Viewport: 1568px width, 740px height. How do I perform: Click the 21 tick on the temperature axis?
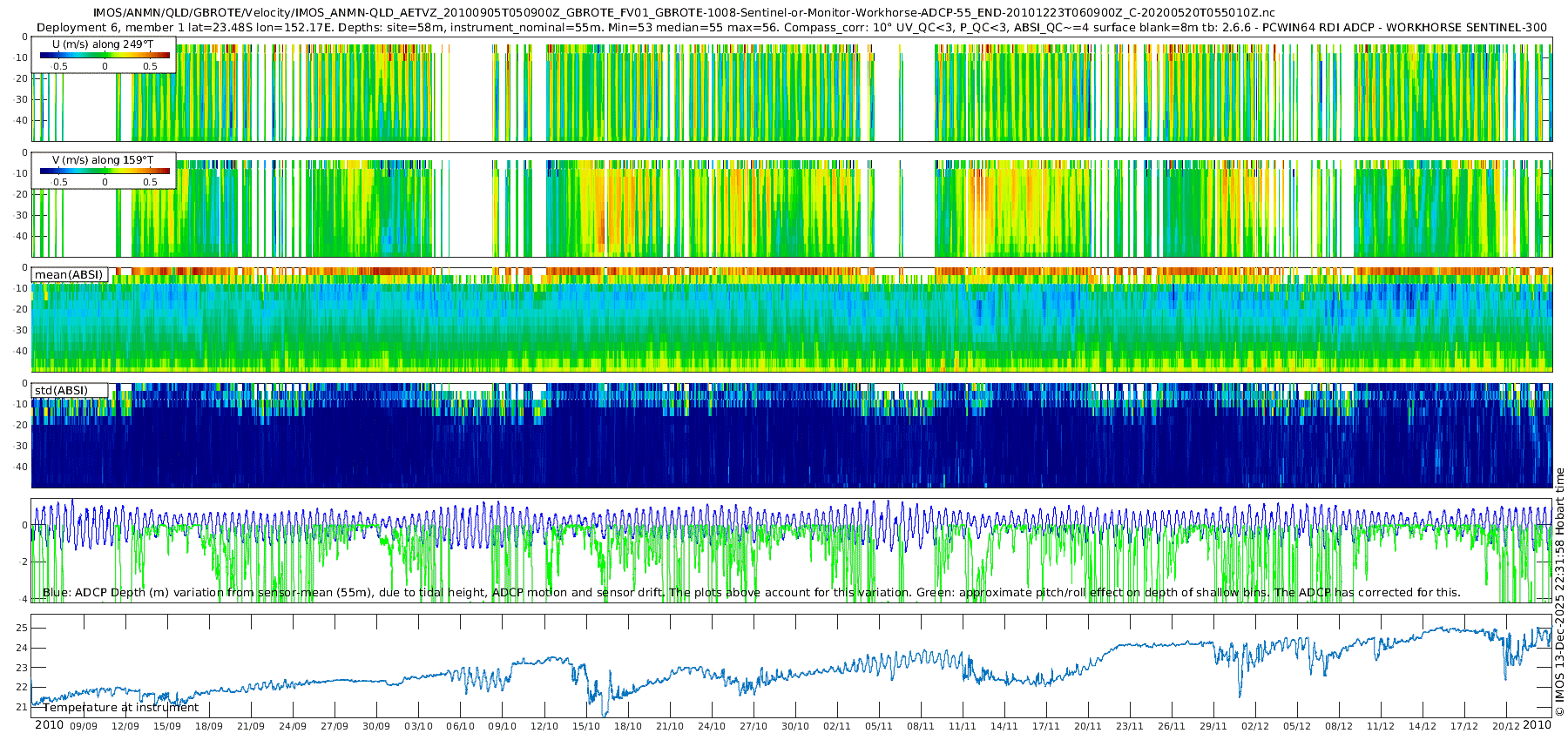pyautogui.click(x=22, y=707)
